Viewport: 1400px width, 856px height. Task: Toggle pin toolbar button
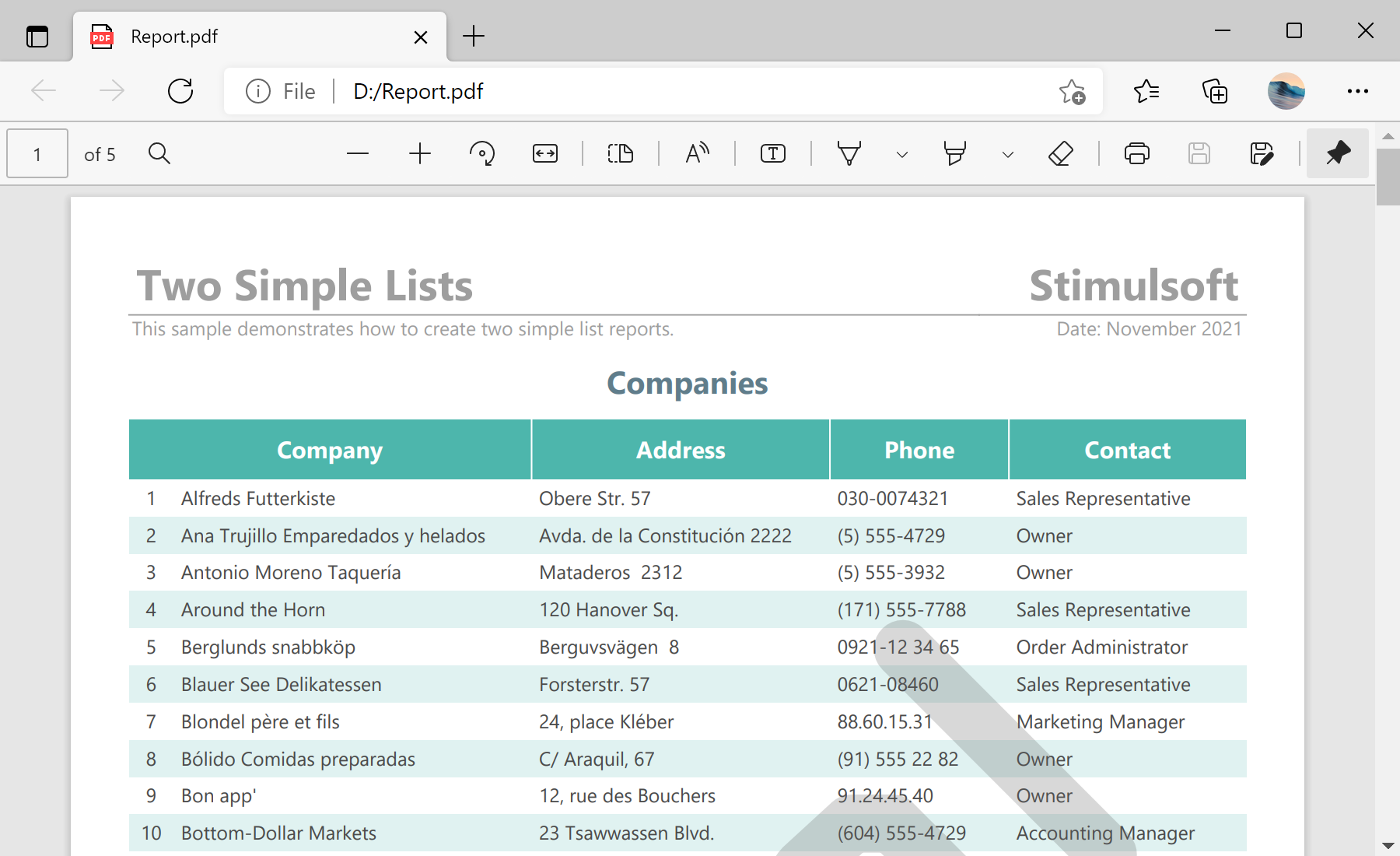point(1338,153)
